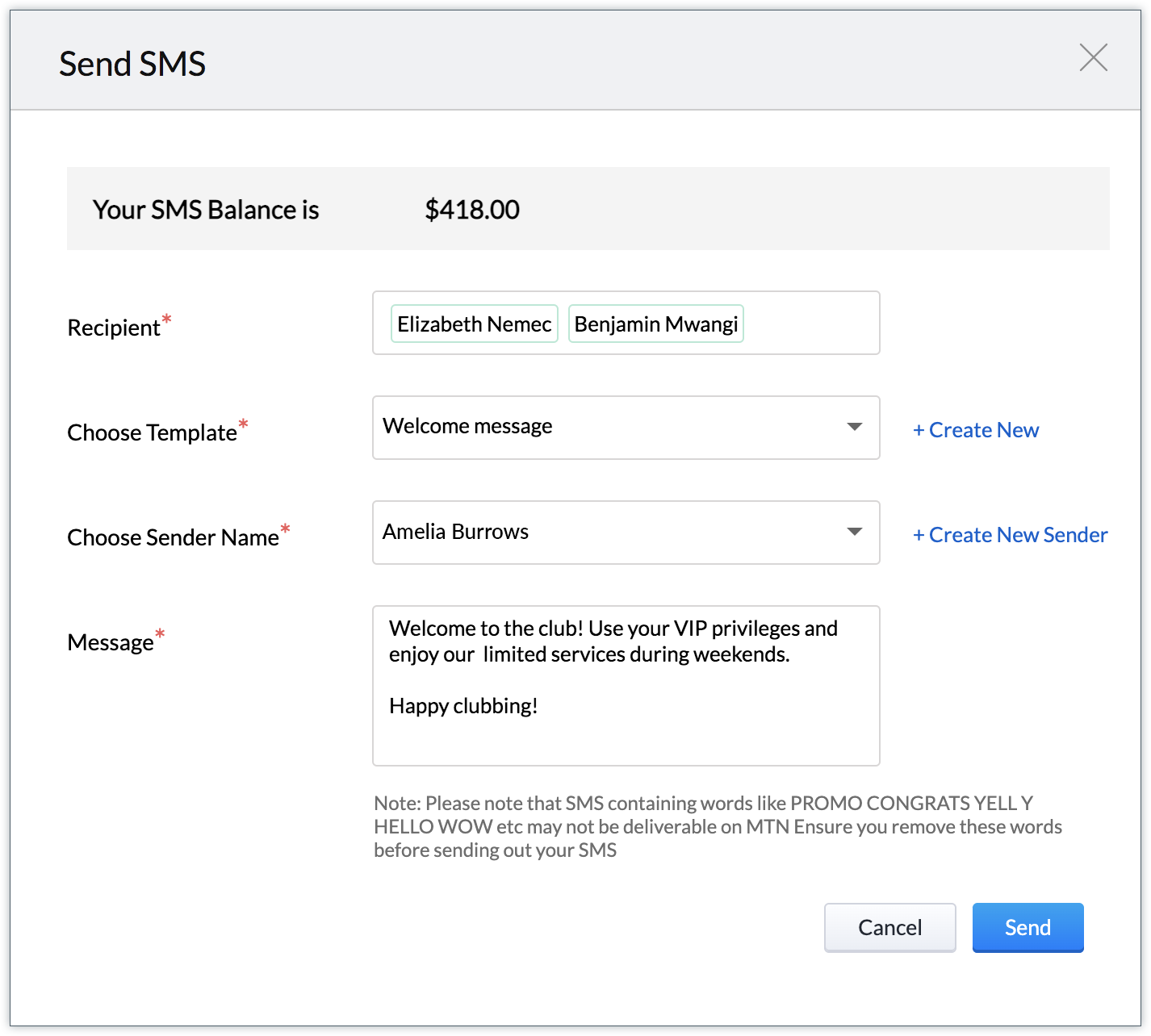Click the $418.00 SMS balance amount
This screenshot has width=1151, height=1036.
[472, 210]
